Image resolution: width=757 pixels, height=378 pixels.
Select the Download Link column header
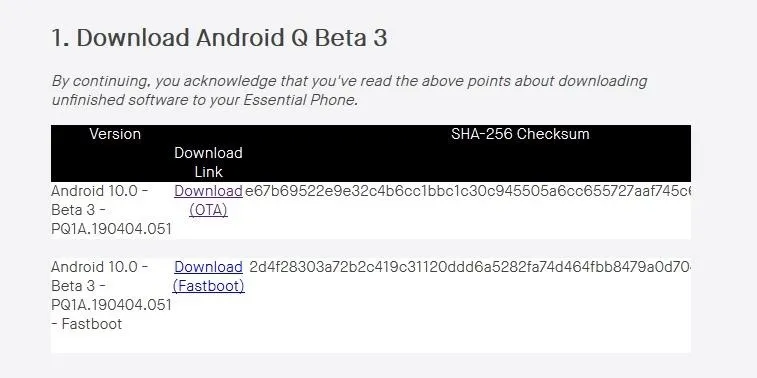[208, 162]
